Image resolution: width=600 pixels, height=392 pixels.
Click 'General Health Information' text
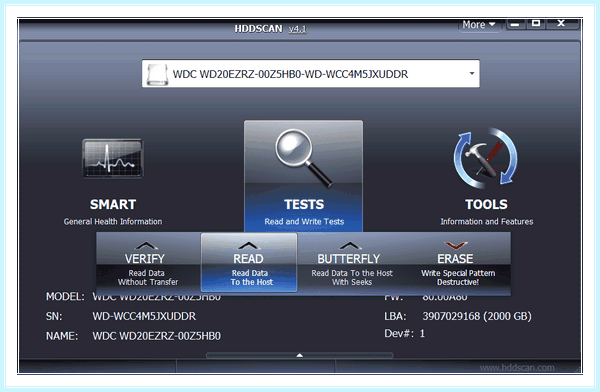[x=113, y=222]
